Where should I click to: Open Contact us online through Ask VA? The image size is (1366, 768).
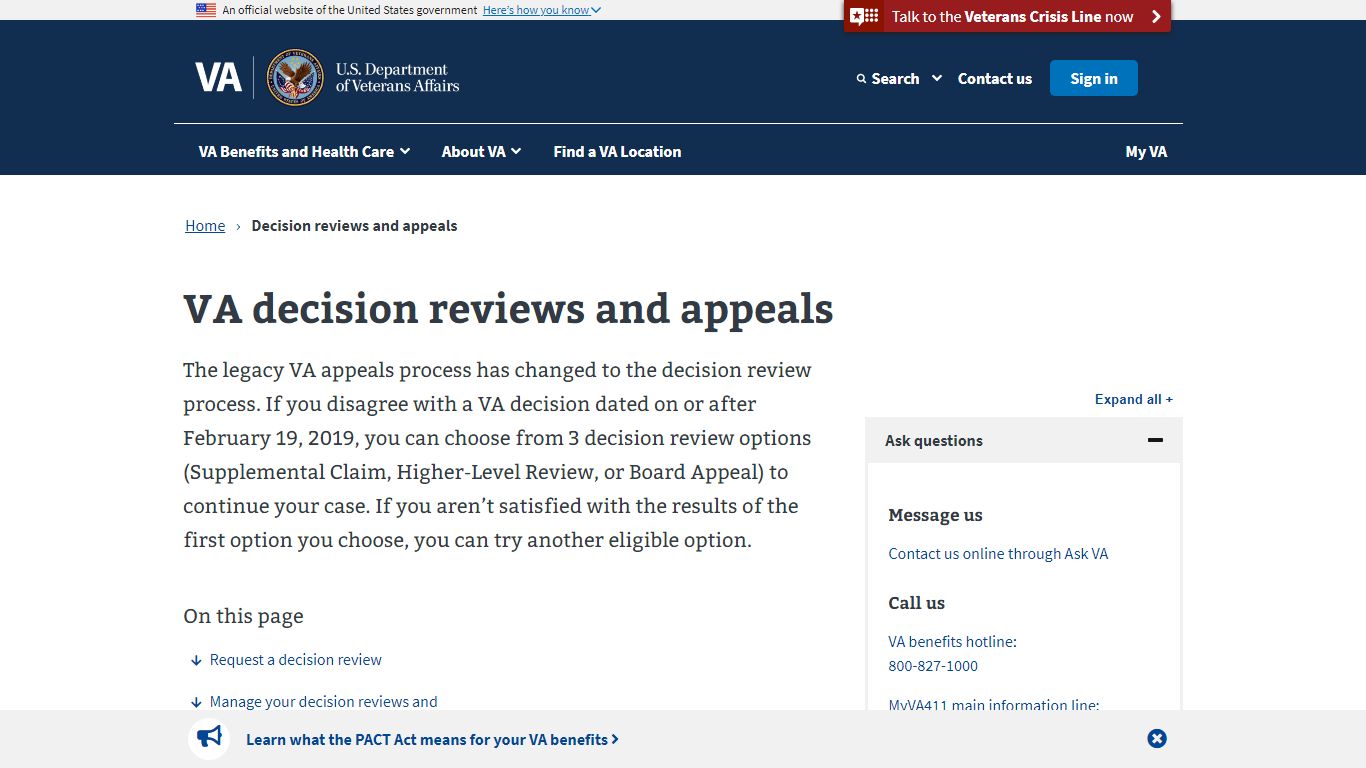click(x=998, y=554)
